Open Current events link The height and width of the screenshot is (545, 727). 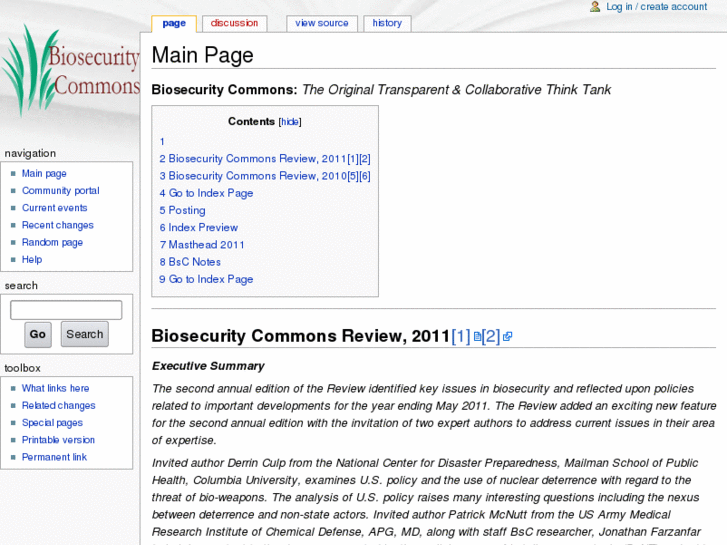(55, 208)
